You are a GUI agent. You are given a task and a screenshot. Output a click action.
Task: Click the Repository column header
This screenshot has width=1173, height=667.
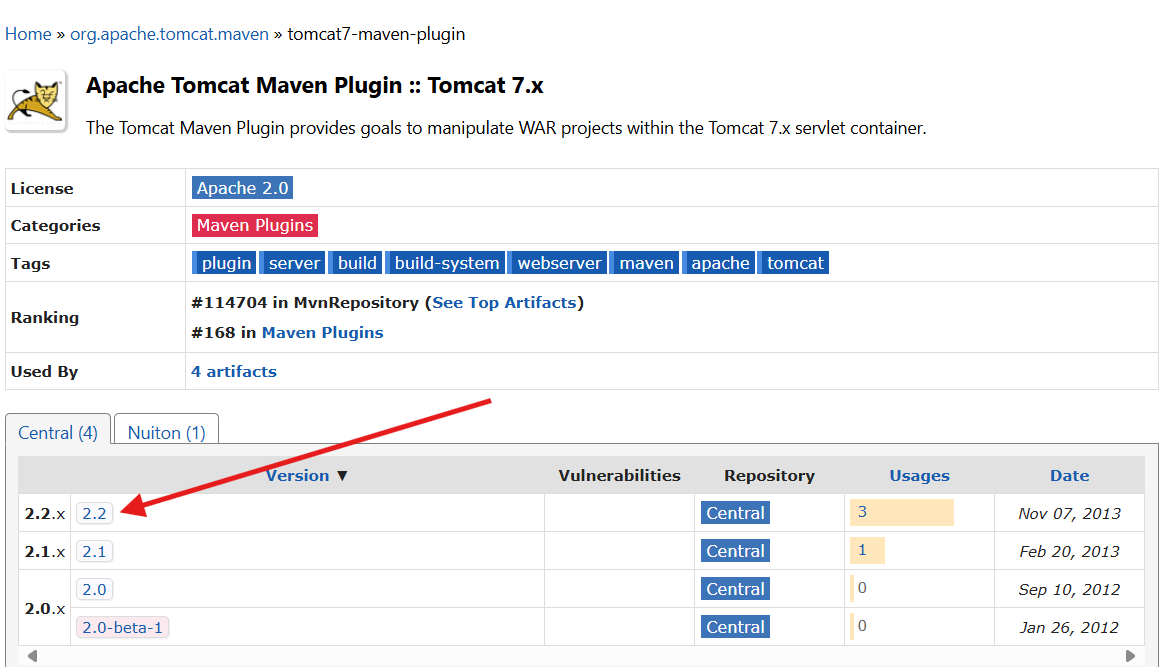click(x=769, y=476)
